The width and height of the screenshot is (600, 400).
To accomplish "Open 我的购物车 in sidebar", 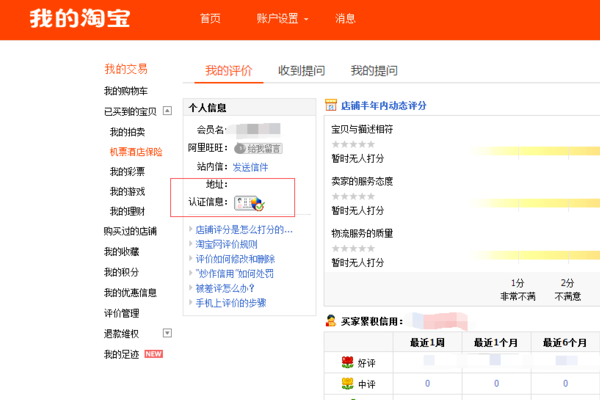I will [x=126, y=91].
